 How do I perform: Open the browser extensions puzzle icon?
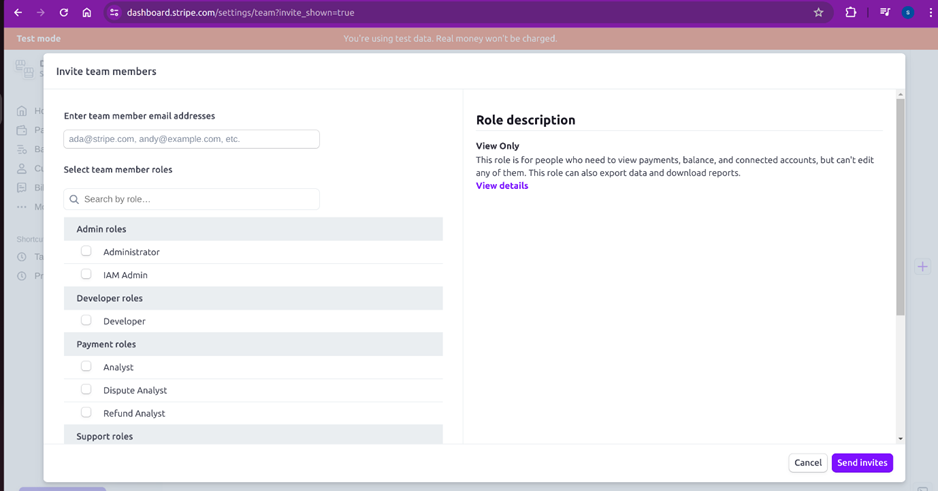tap(851, 13)
